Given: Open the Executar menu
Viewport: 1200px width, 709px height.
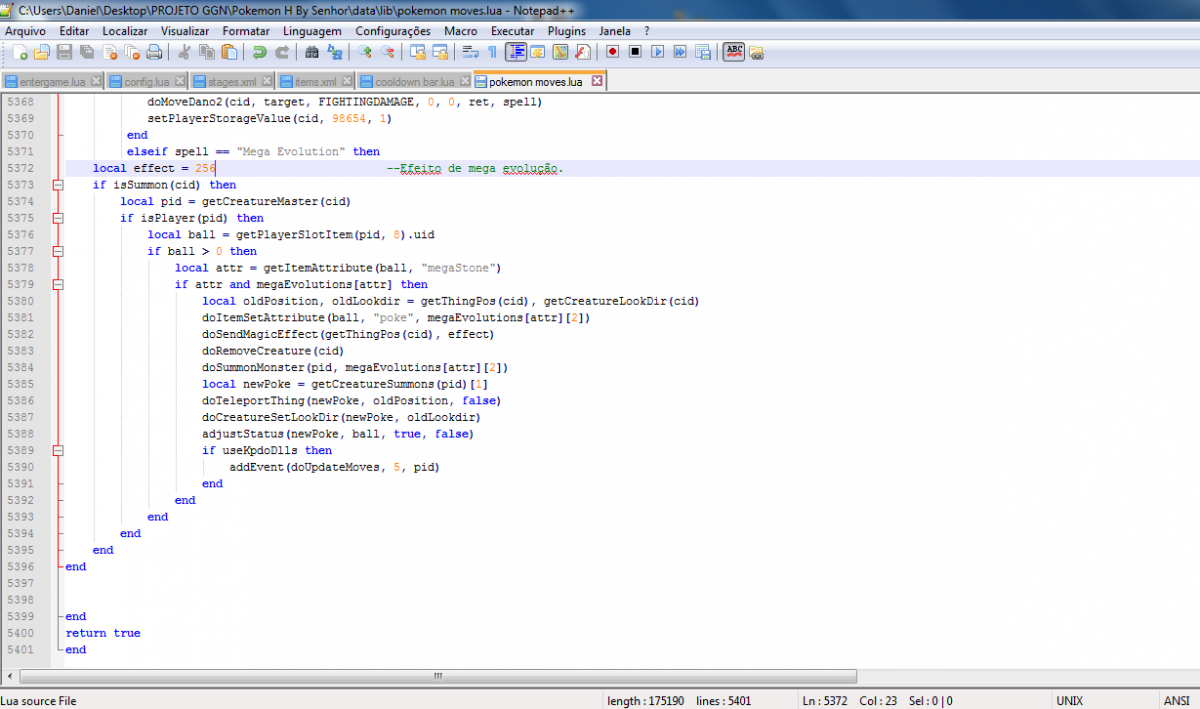Looking at the screenshot, I should coord(513,31).
